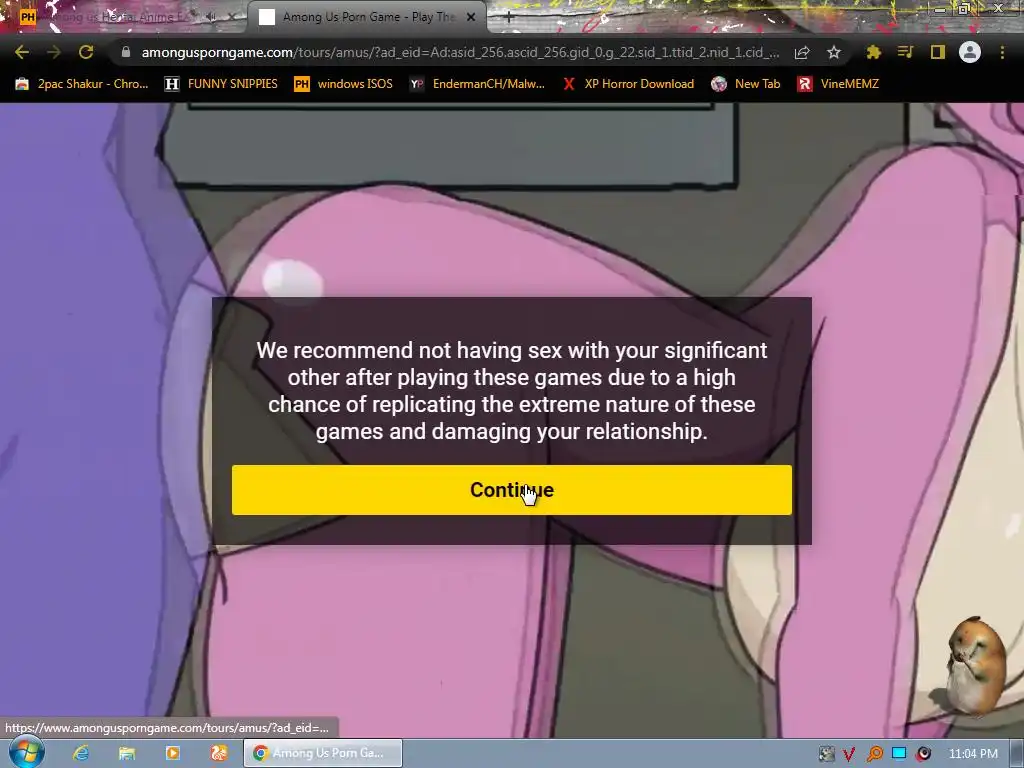Close the Among Us Porn Game tab

coord(471,17)
